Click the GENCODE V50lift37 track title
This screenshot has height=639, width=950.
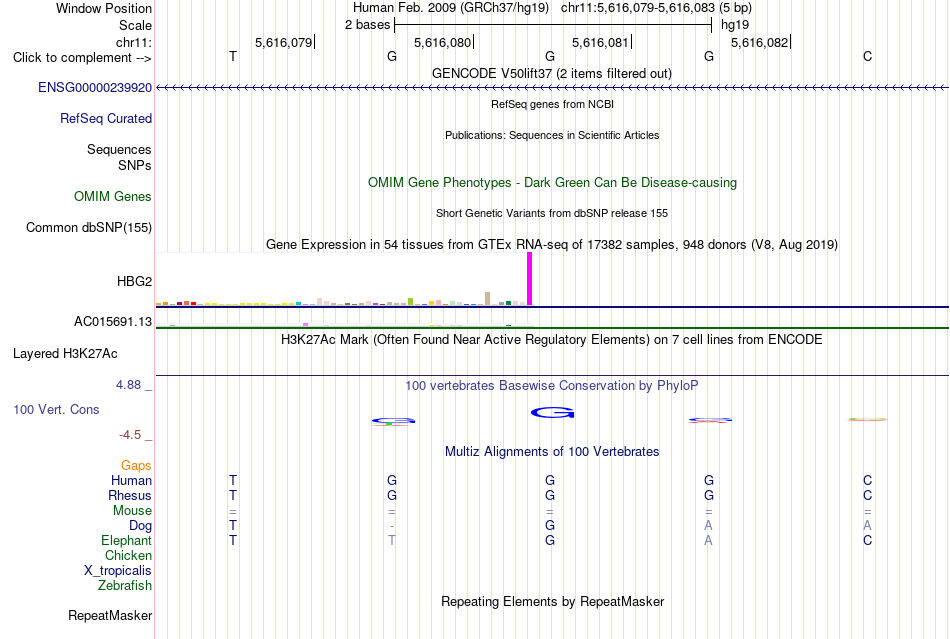552,73
